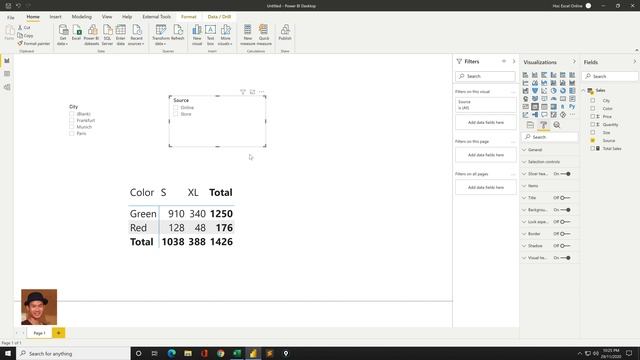Viewport: 640px width, 360px height.
Task: Switch to the View ribbon tab
Action: click(x=107, y=17)
